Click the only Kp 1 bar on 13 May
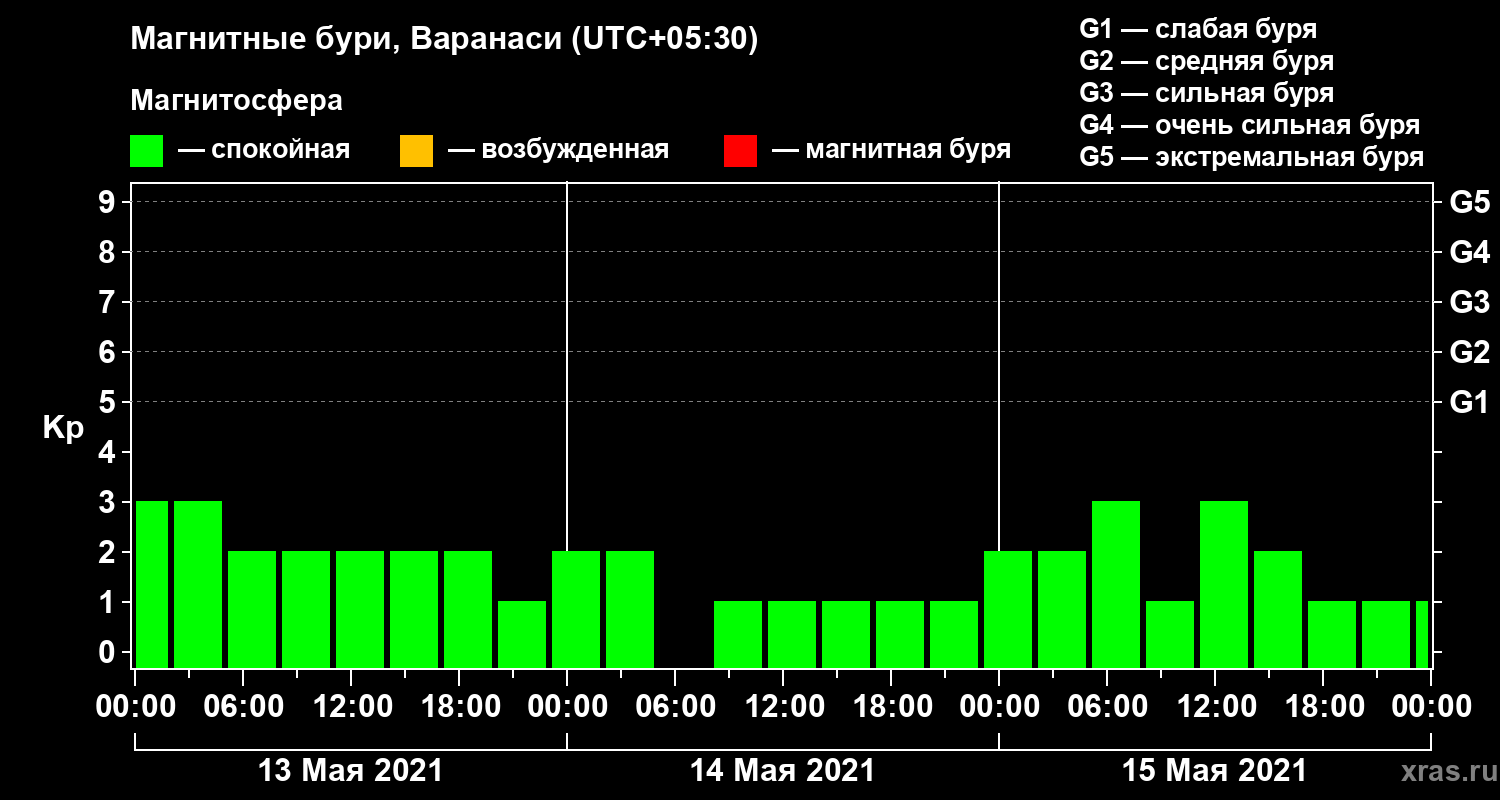 (x=522, y=634)
